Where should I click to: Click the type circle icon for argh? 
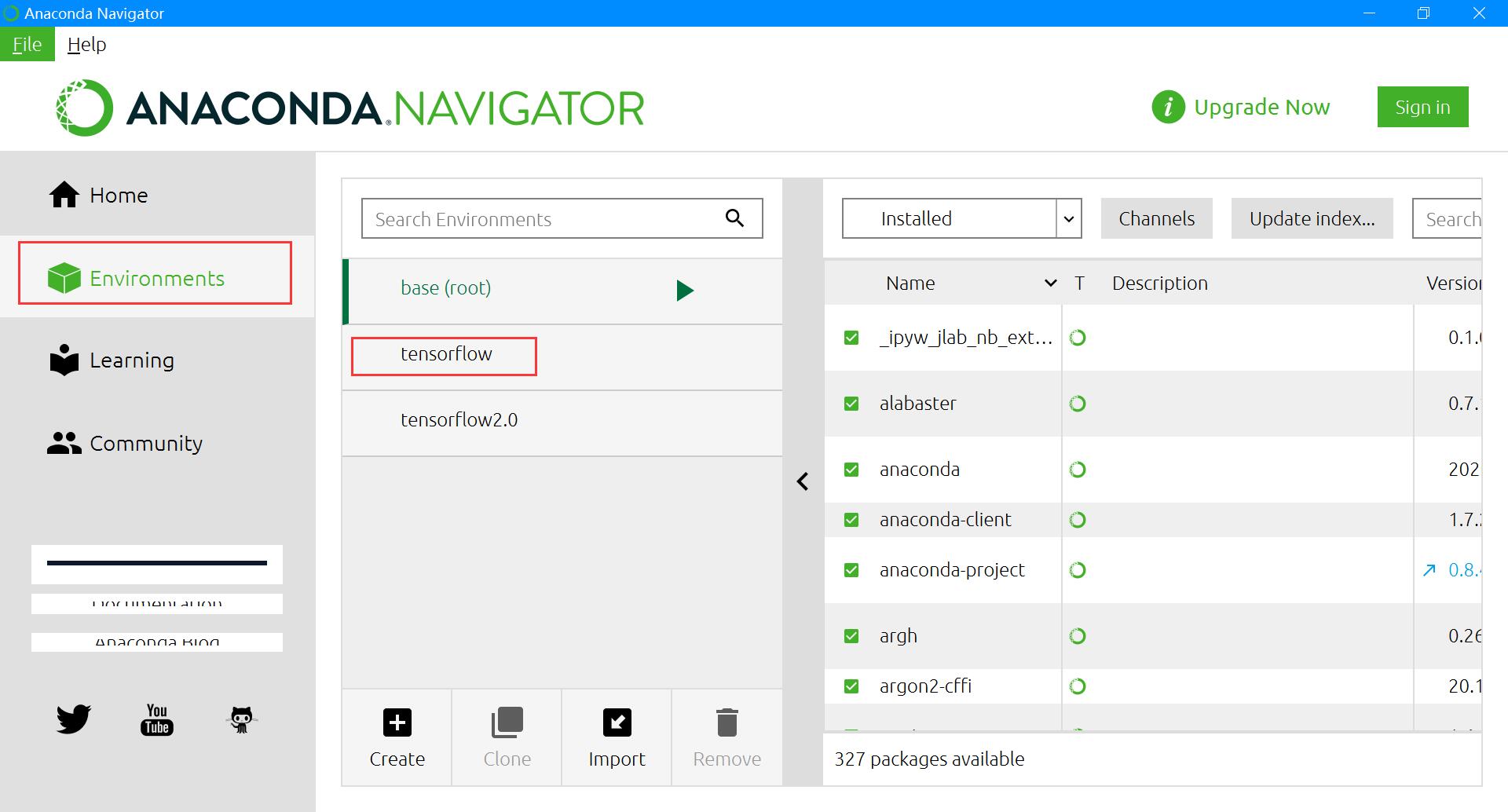coord(1078,636)
